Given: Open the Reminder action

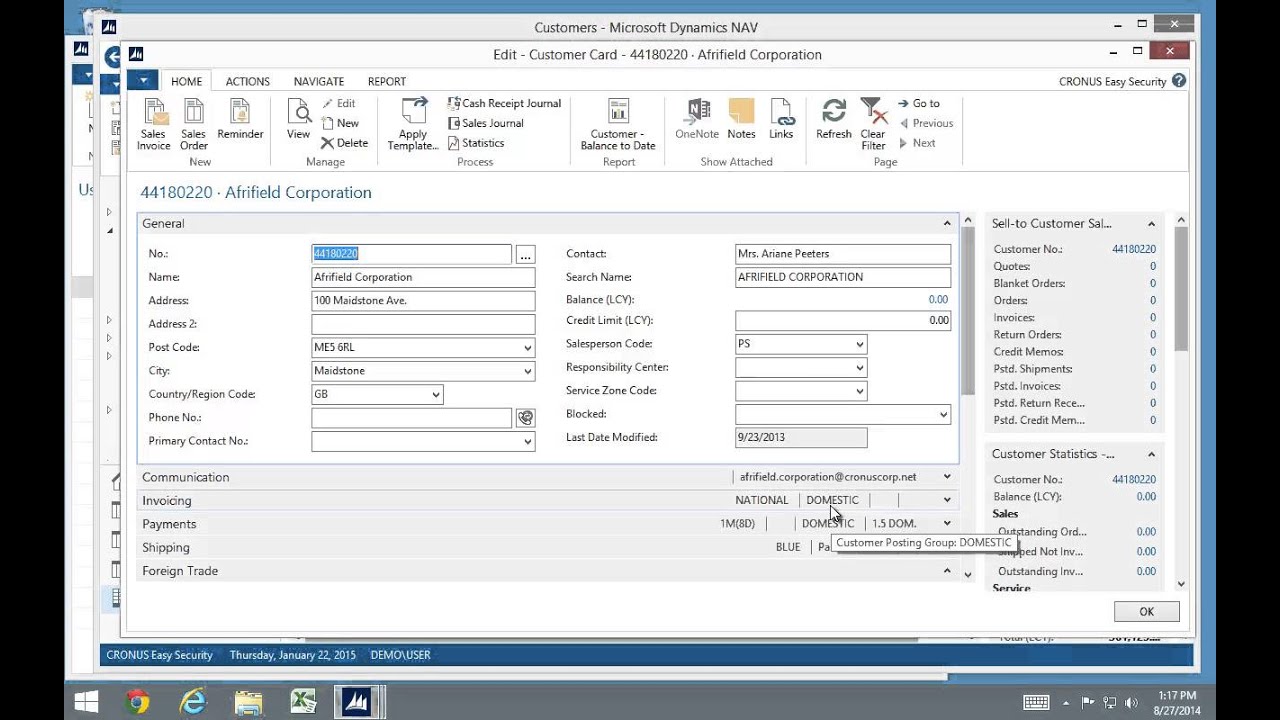Looking at the screenshot, I should click(240, 119).
